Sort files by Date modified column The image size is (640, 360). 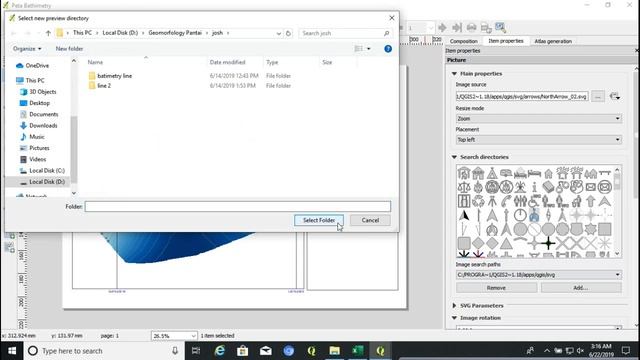(x=227, y=62)
